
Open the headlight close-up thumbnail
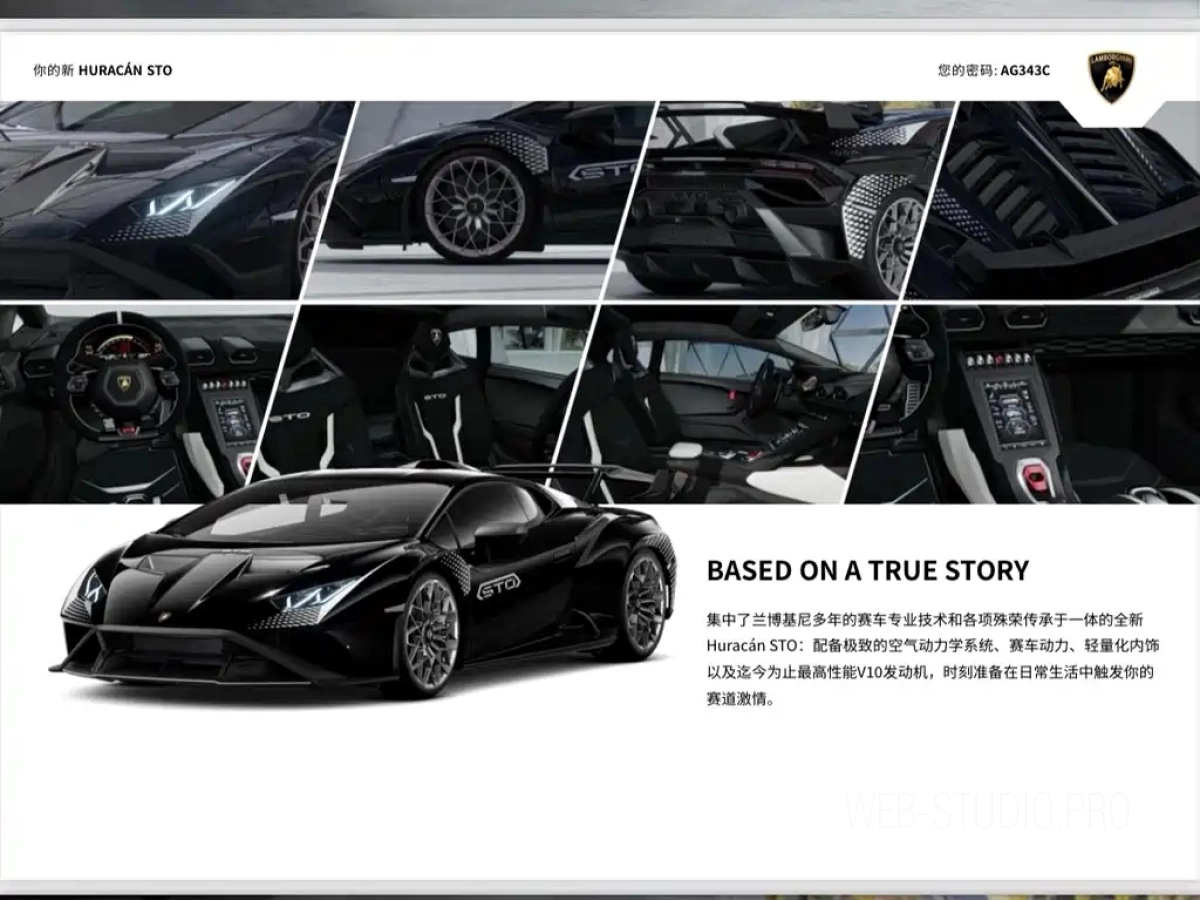170,200
